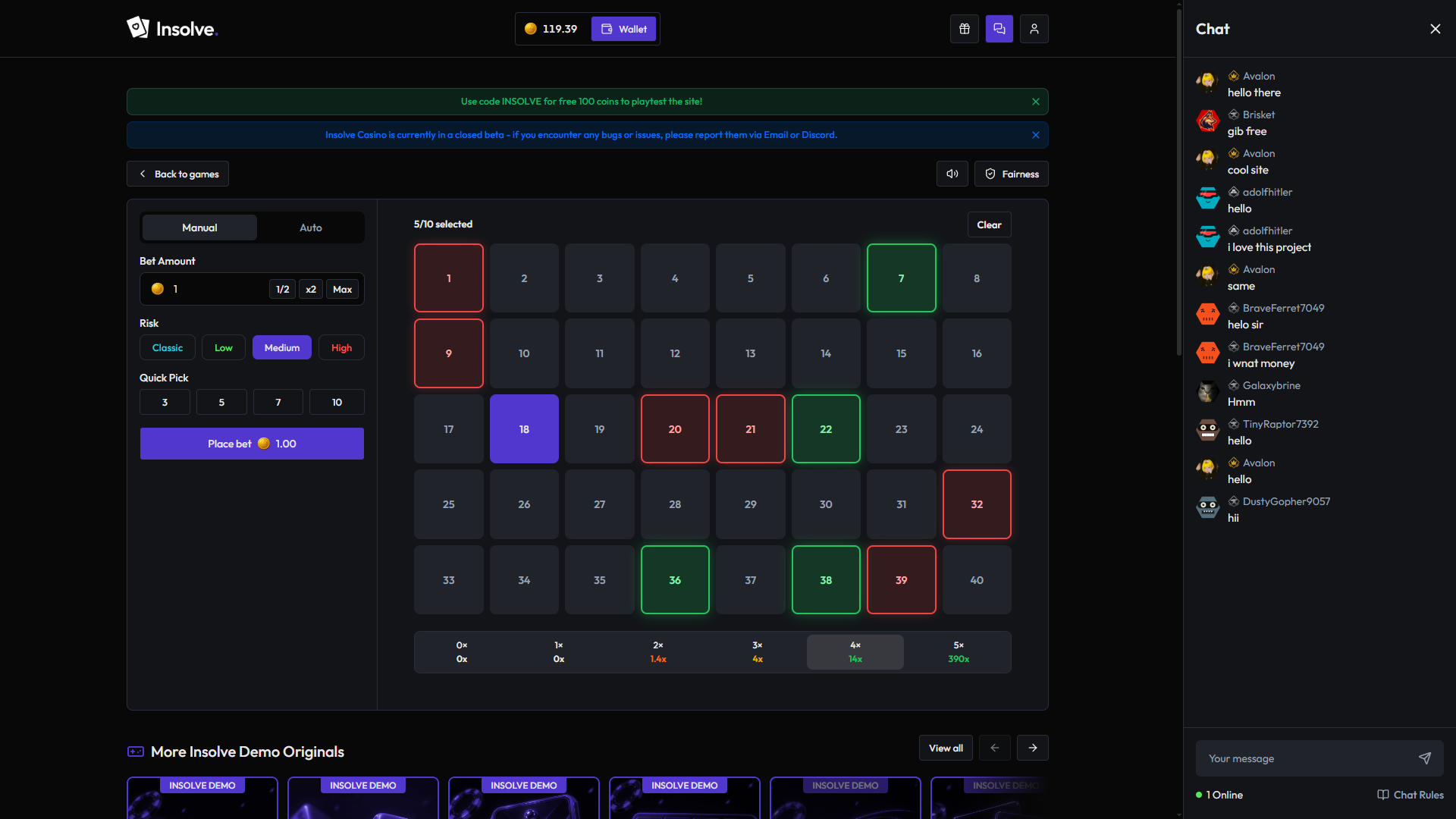Clear selected keno numbers
This screenshot has height=819, width=1456.
[x=989, y=224]
